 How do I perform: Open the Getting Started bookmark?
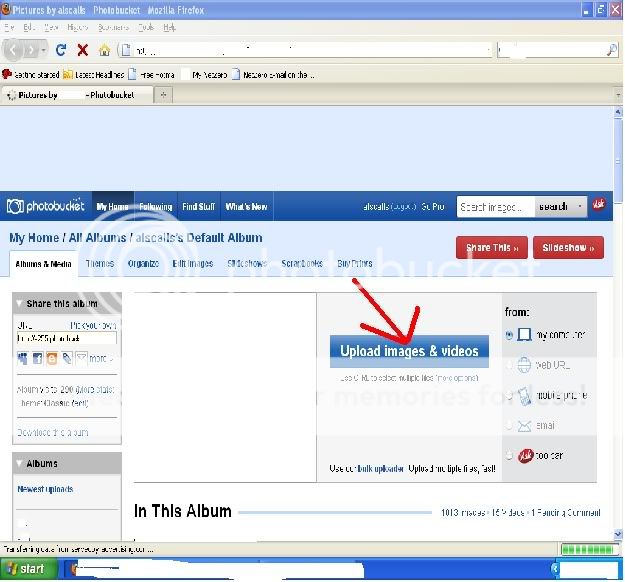click(x=31, y=75)
